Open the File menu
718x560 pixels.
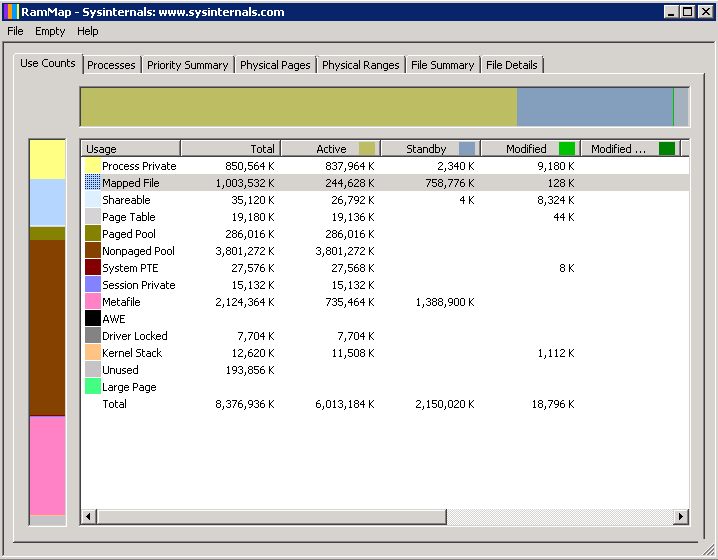[15, 31]
